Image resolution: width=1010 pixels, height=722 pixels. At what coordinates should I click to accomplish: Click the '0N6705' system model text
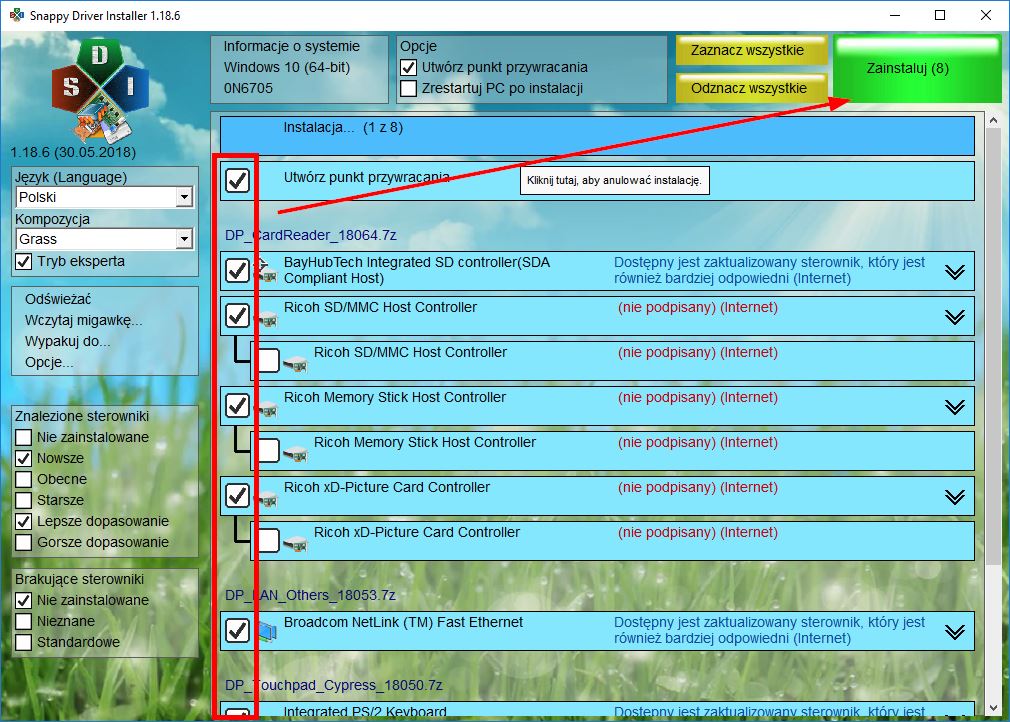pyautogui.click(x=248, y=88)
